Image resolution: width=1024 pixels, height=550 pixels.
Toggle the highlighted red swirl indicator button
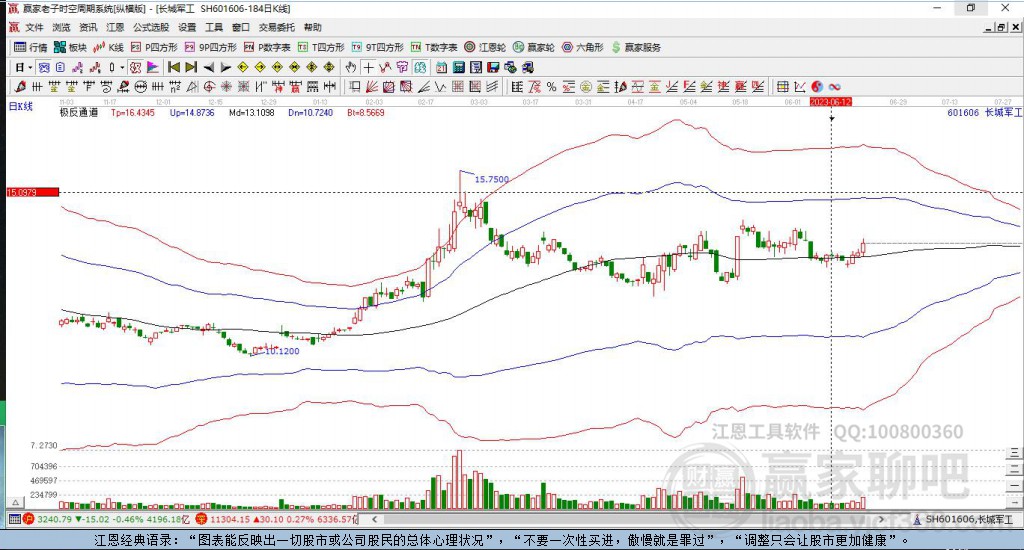click(x=135, y=67)
